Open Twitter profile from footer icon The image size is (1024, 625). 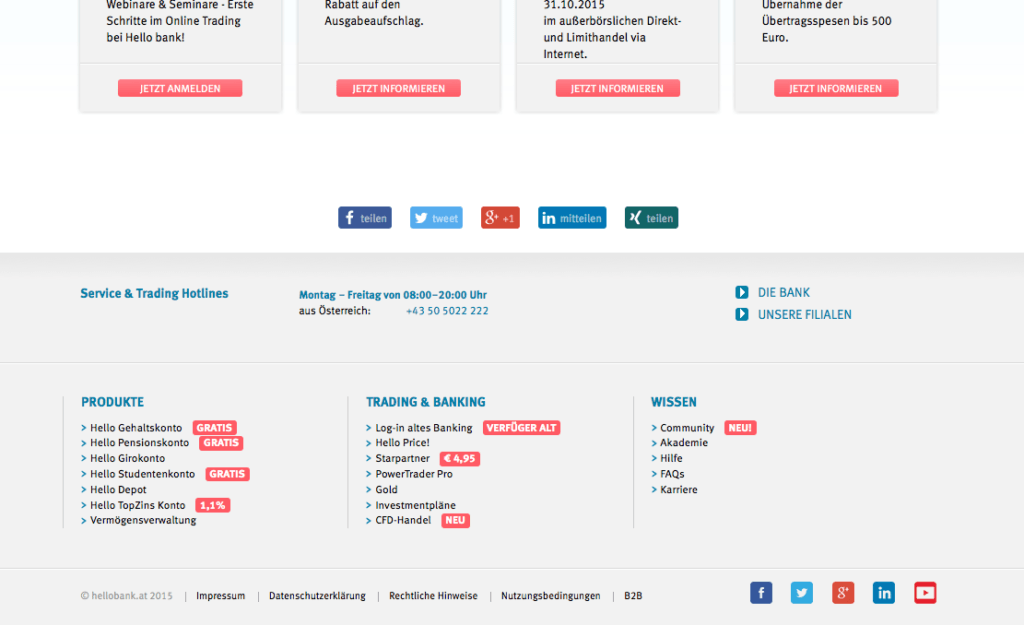(x=802, y=593)
